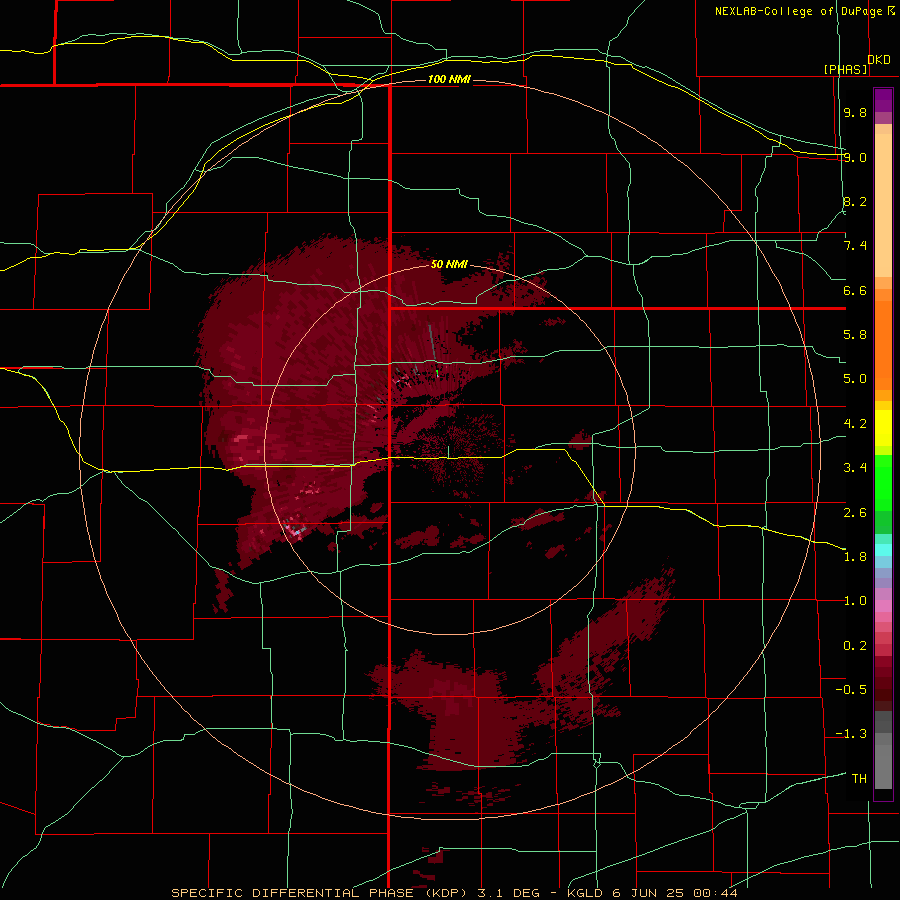Click the 50 NMI range ring label
Viewport: 900px width, 900px height.
tap(449, 264)
